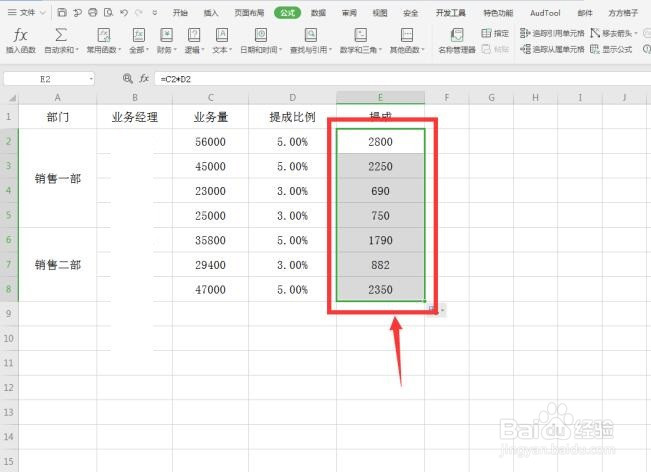Image resolution: width=651 pixels, height=472 pixels.
Task: Select cell with 23000
Action: click(x=210, y=191)
